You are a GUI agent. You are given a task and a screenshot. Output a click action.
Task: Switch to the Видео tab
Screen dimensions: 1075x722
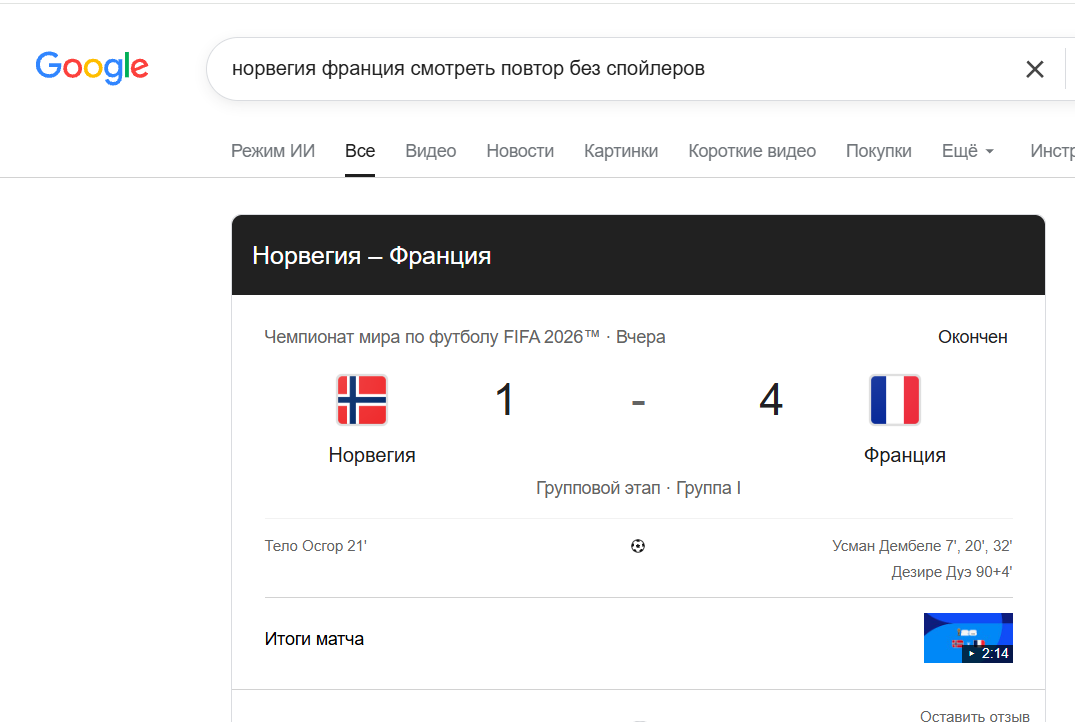431,151
